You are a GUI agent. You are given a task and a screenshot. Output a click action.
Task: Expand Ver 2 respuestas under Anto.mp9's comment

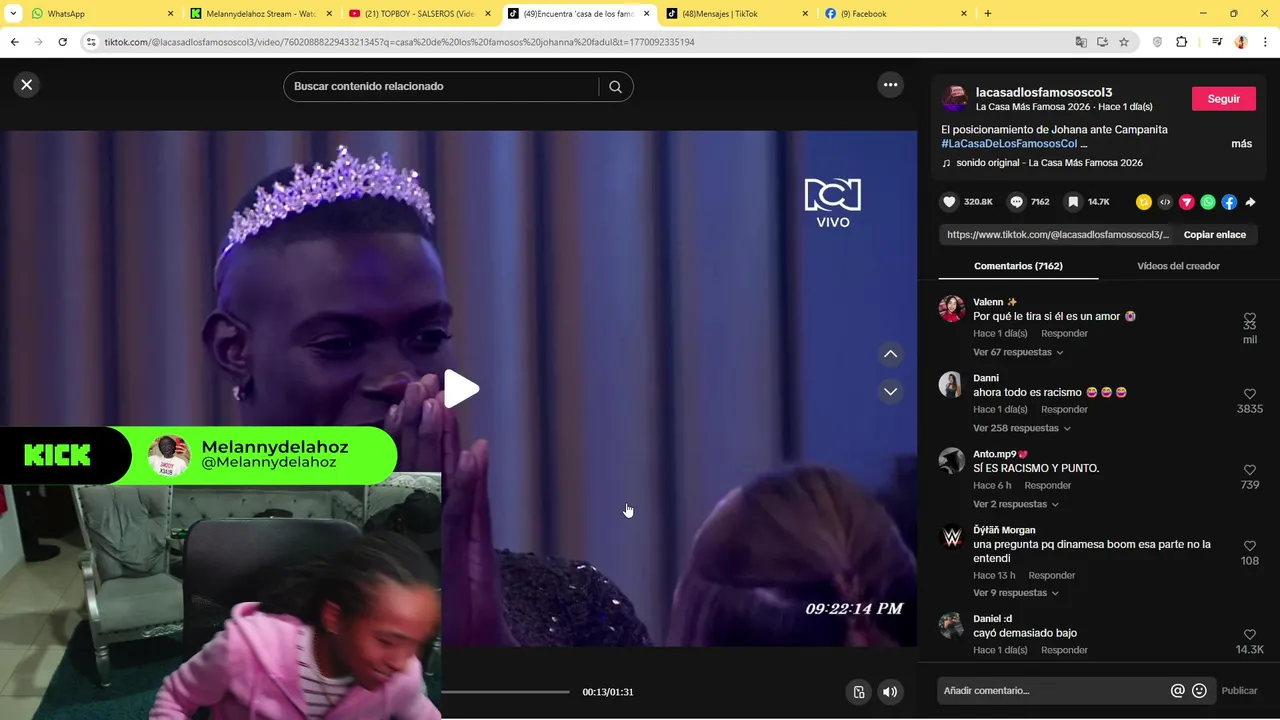click(x=1014, y=504)
